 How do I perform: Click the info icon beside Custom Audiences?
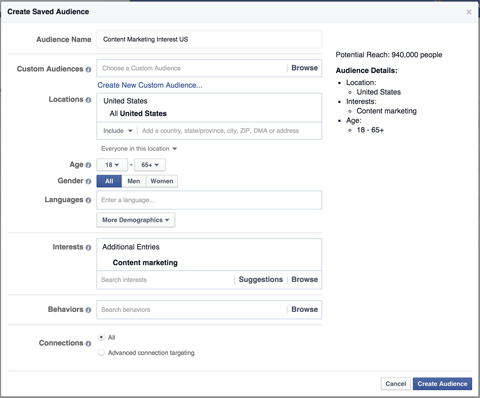[x=88, y=69]
